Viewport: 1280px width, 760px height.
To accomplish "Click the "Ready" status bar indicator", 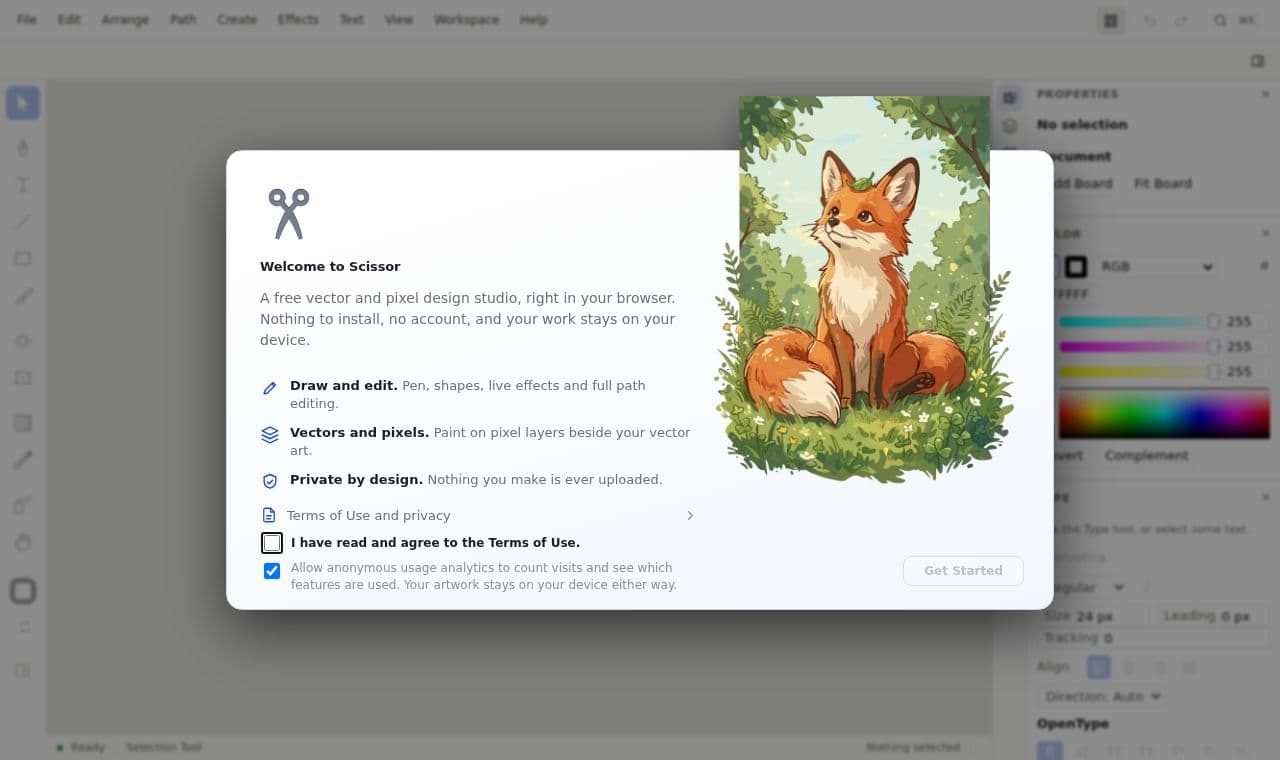I will click(x=81, y=747).
